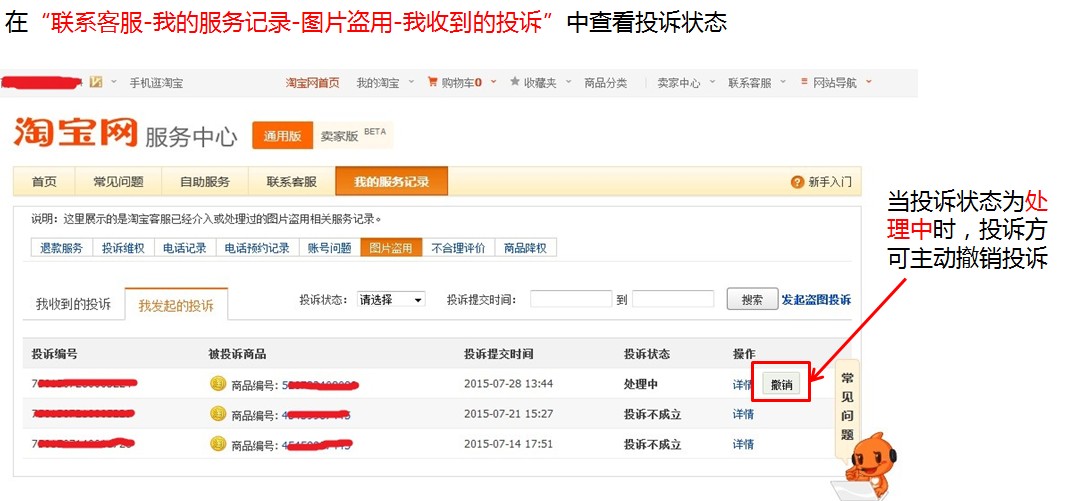Open the 常见问题 side floating panel
Image resolution: width=1080 pixels, height=501 pixels.
point(847,407)
